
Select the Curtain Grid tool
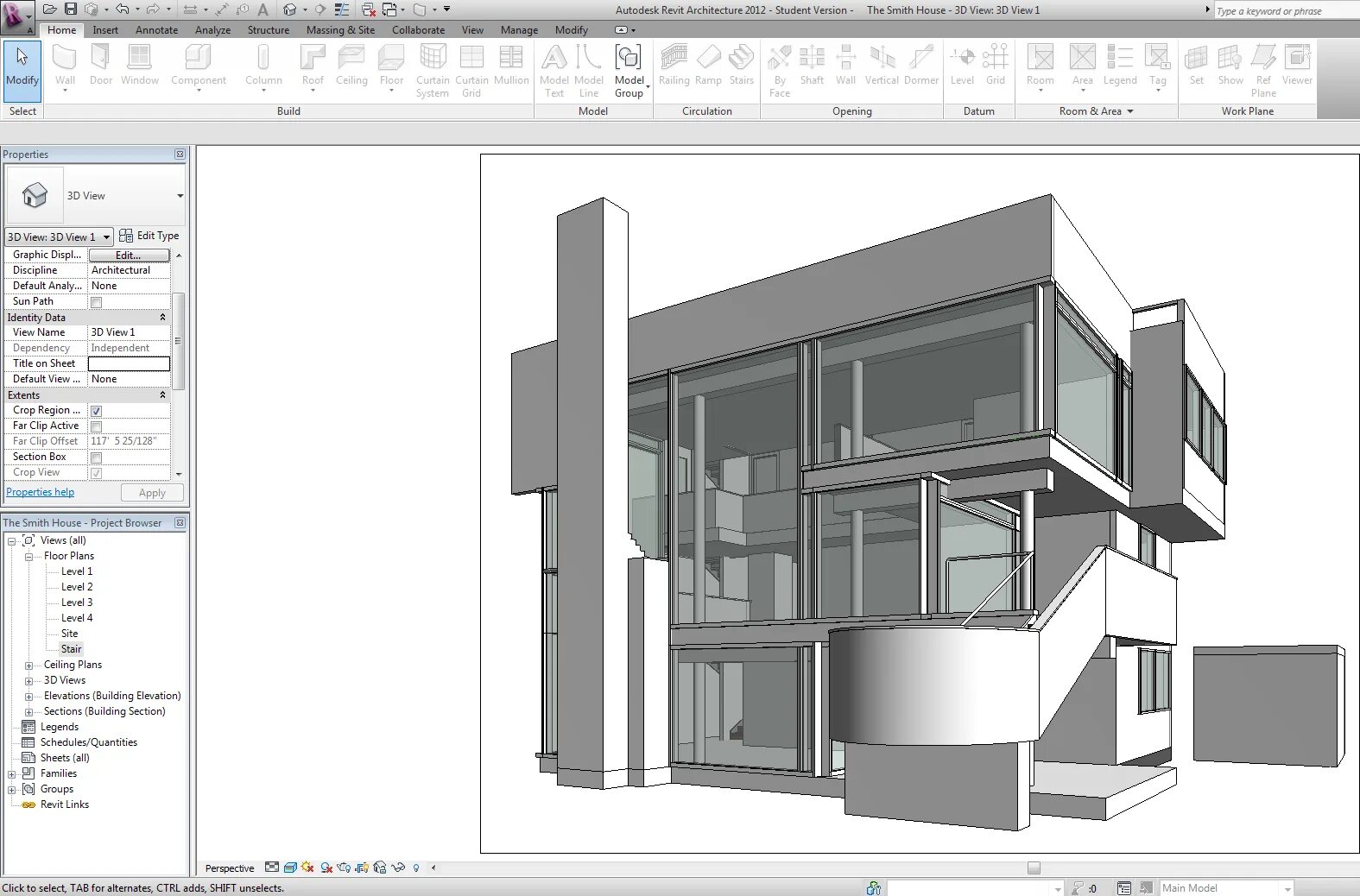pyautogui.click(x=471, y=71)
